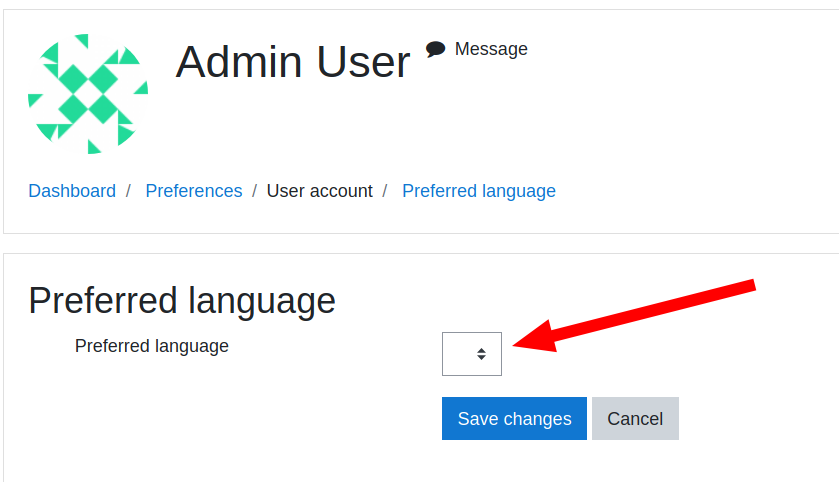Click the 'Preferred language' field label

click(x=152, y=346)
